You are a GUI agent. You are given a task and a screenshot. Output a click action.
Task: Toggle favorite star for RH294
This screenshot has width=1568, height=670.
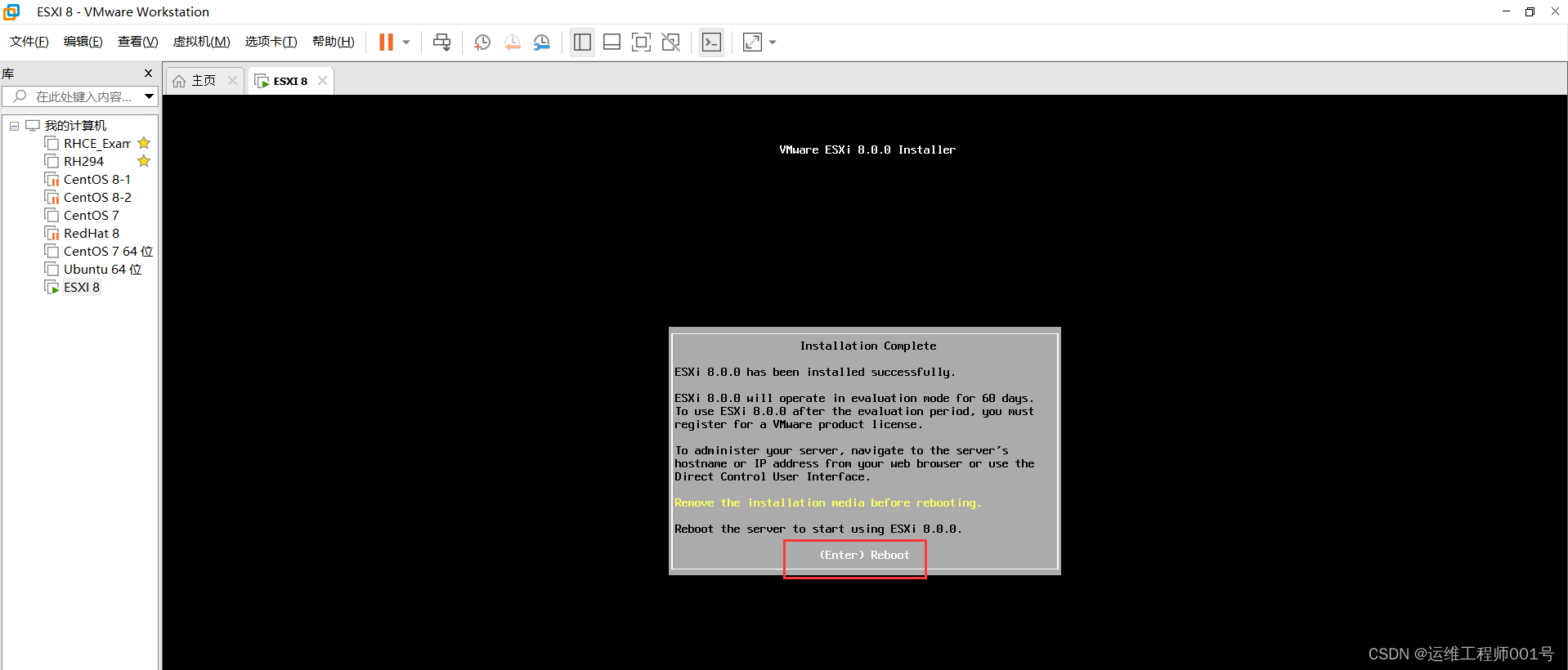click(x=144, y=161)
